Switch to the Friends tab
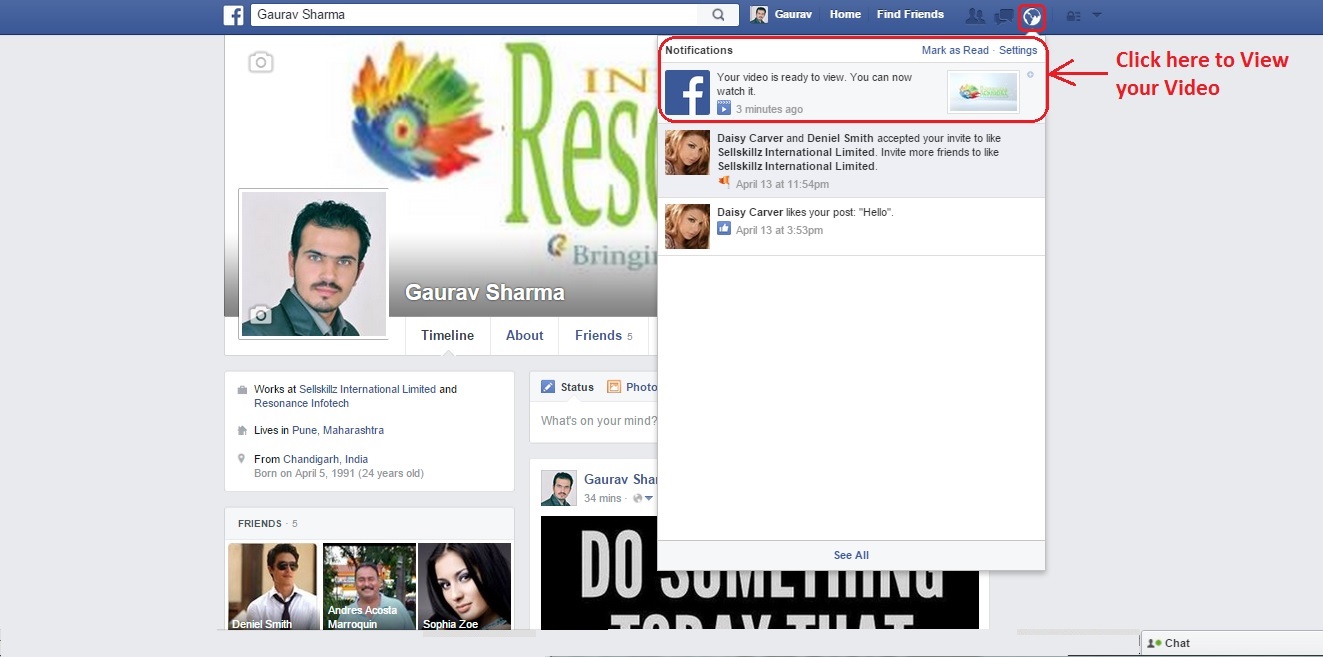This screenshot has height=657, width=1323. coord(604,336)
